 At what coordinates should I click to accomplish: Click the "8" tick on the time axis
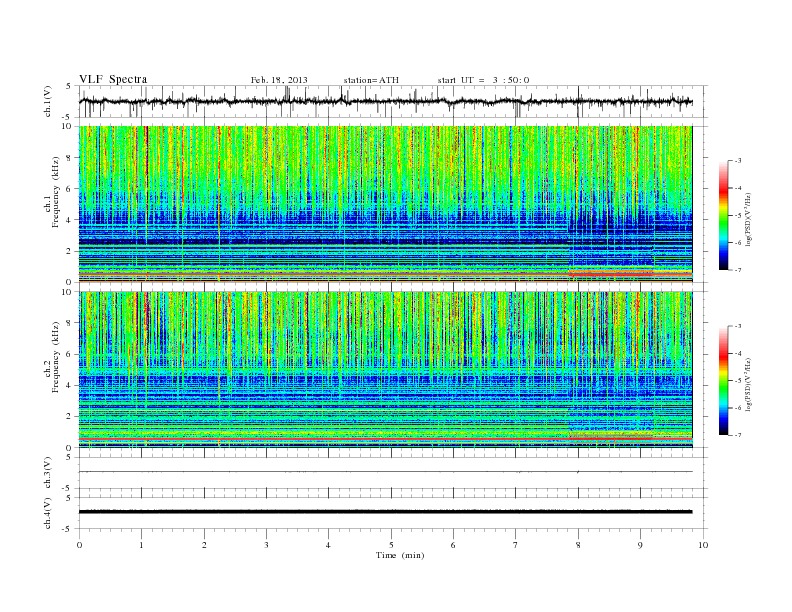[x=578, y=545]
